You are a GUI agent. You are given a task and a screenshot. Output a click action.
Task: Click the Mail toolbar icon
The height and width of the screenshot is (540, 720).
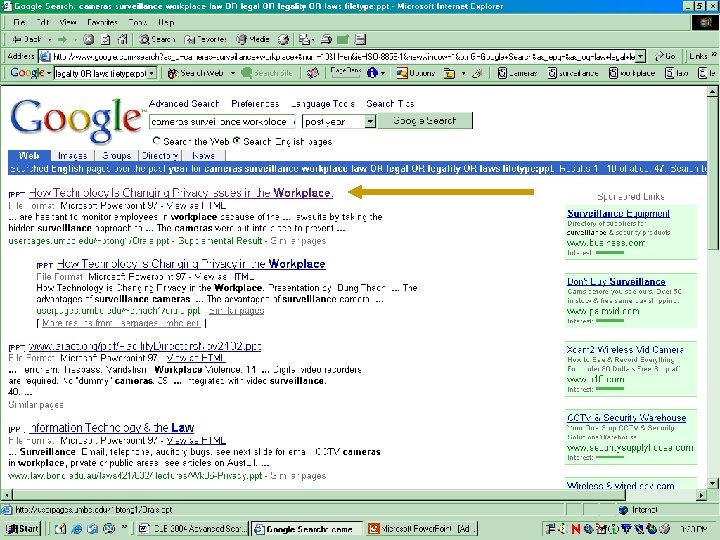click(x=304, y=39)
